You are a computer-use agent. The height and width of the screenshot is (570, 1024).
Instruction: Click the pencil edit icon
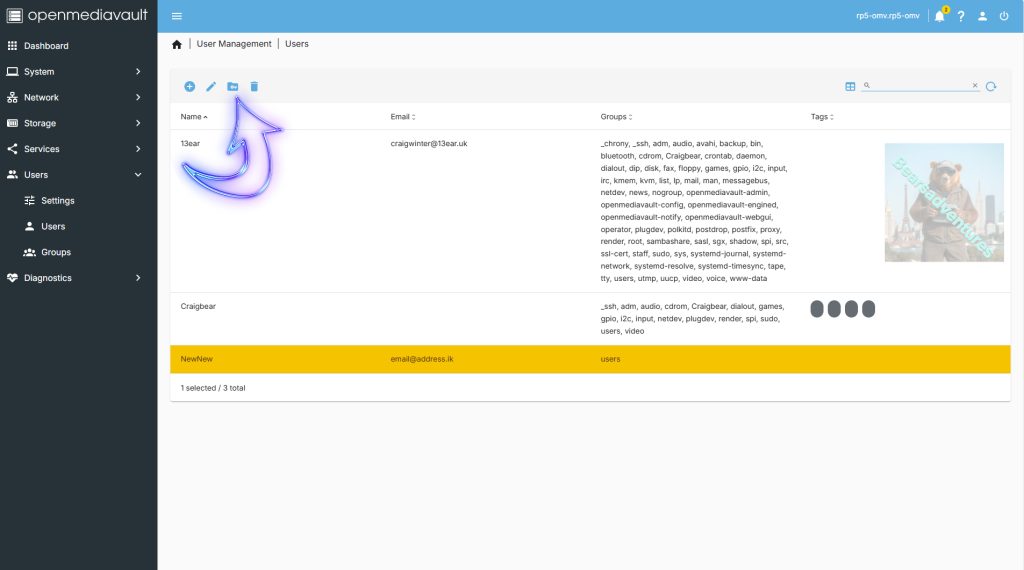click(211, 87)
